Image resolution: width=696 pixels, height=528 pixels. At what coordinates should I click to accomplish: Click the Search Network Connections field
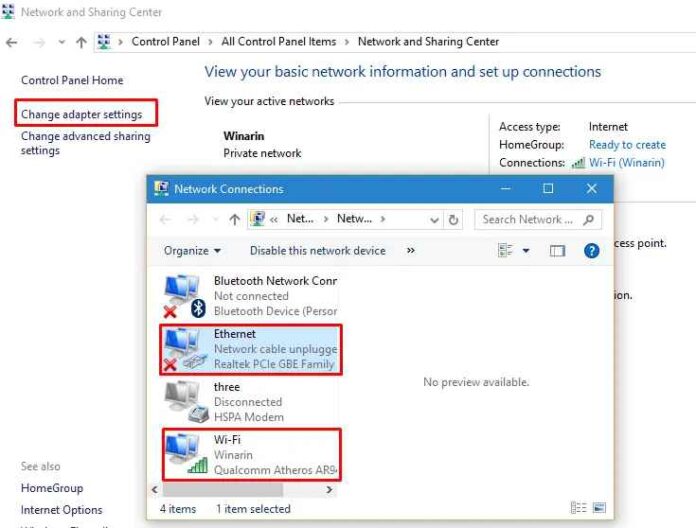[x=528, y=220]
